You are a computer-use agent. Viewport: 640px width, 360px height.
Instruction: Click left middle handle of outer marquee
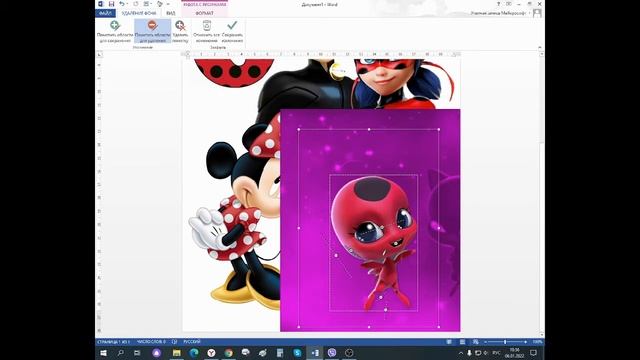[x=299, y=228]
